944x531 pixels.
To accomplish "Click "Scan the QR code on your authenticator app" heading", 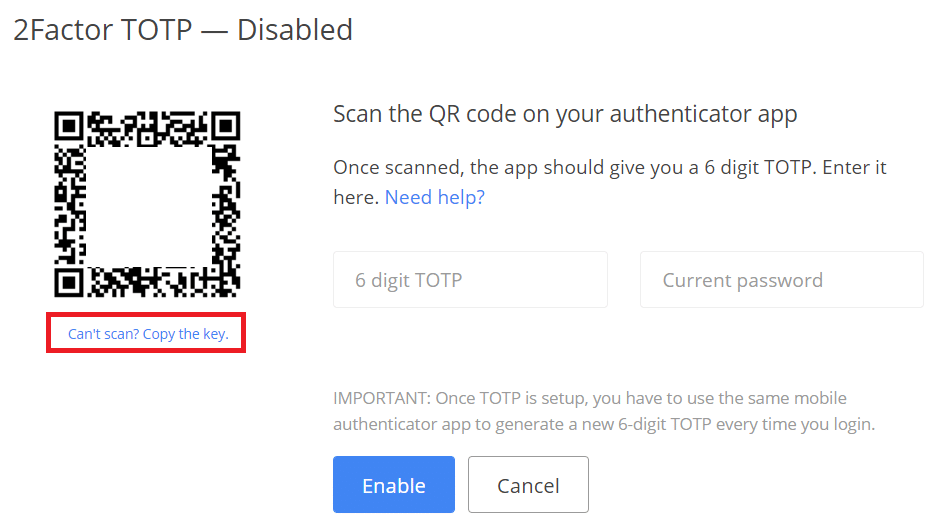I will pyautogui.click(x=565, y=114).
